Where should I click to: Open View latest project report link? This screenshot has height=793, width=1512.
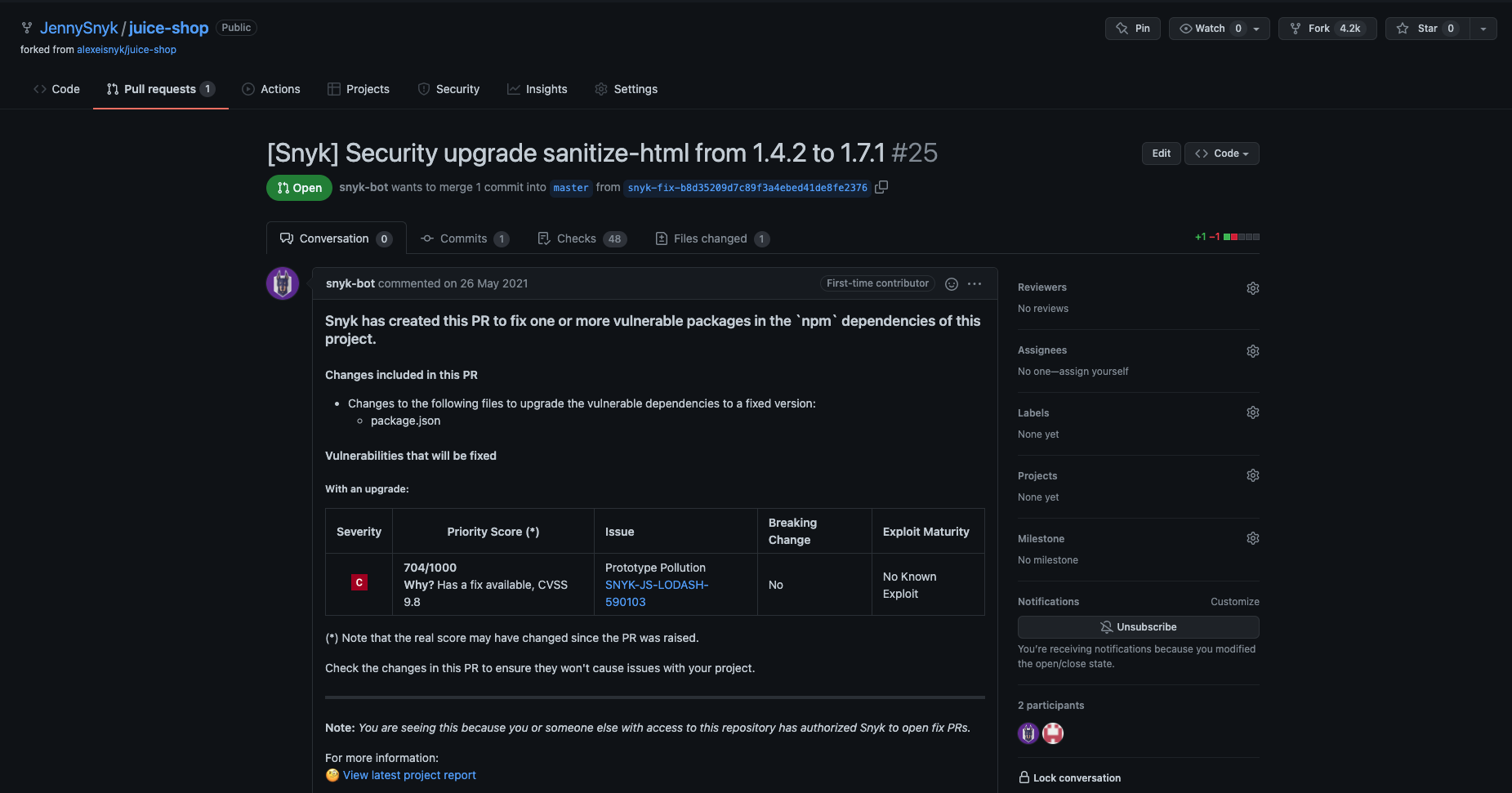pos(409,775)
